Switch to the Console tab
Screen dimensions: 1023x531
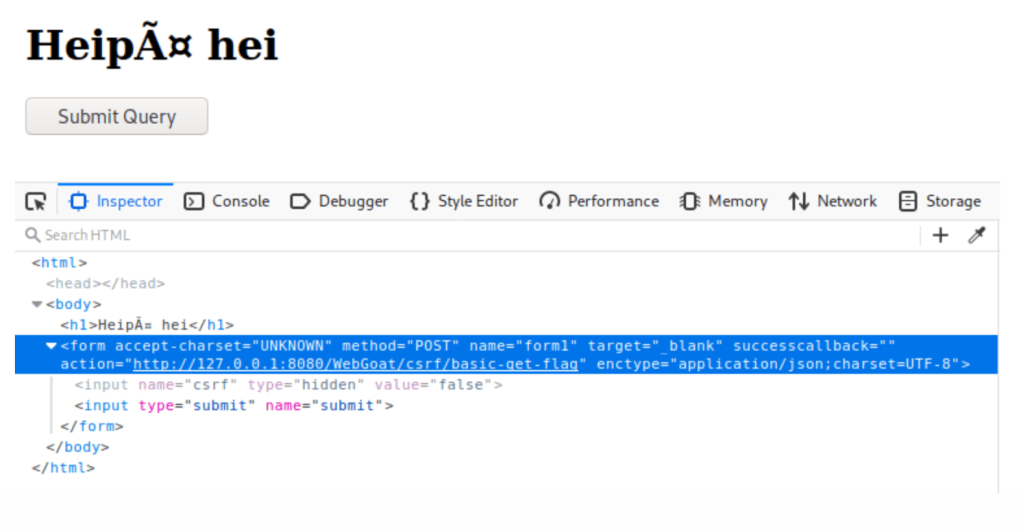pos(240,202)
